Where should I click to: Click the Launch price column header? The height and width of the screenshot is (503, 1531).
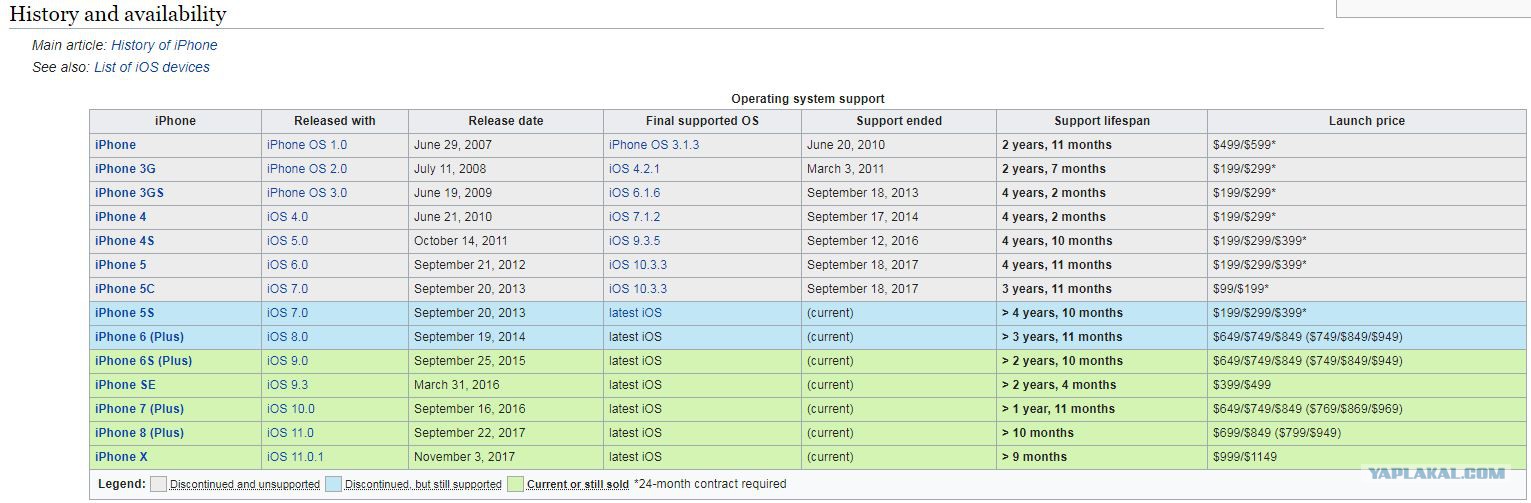pos(1367,121)
